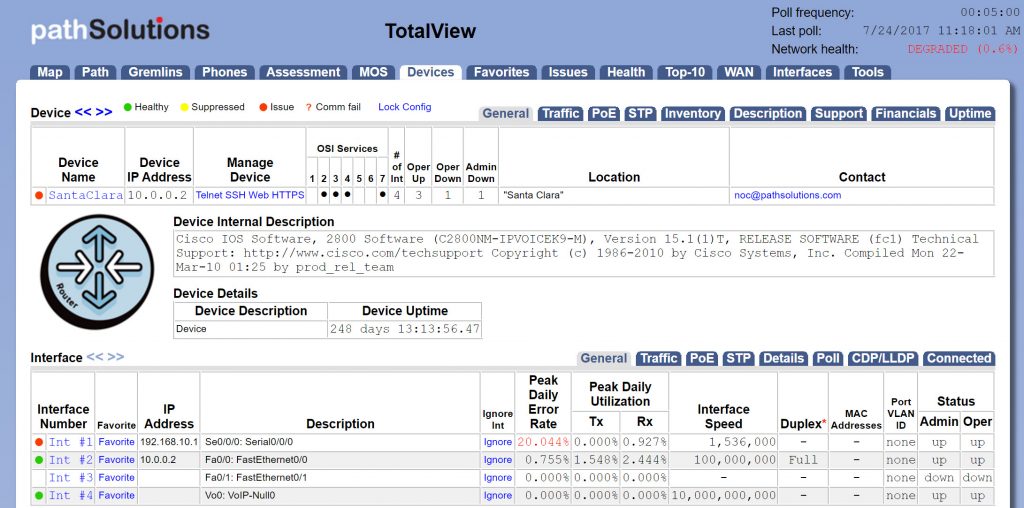This screenshot has height=508, width=1024.
Task: Switch to the Top-10 tab
Action: 685,72
